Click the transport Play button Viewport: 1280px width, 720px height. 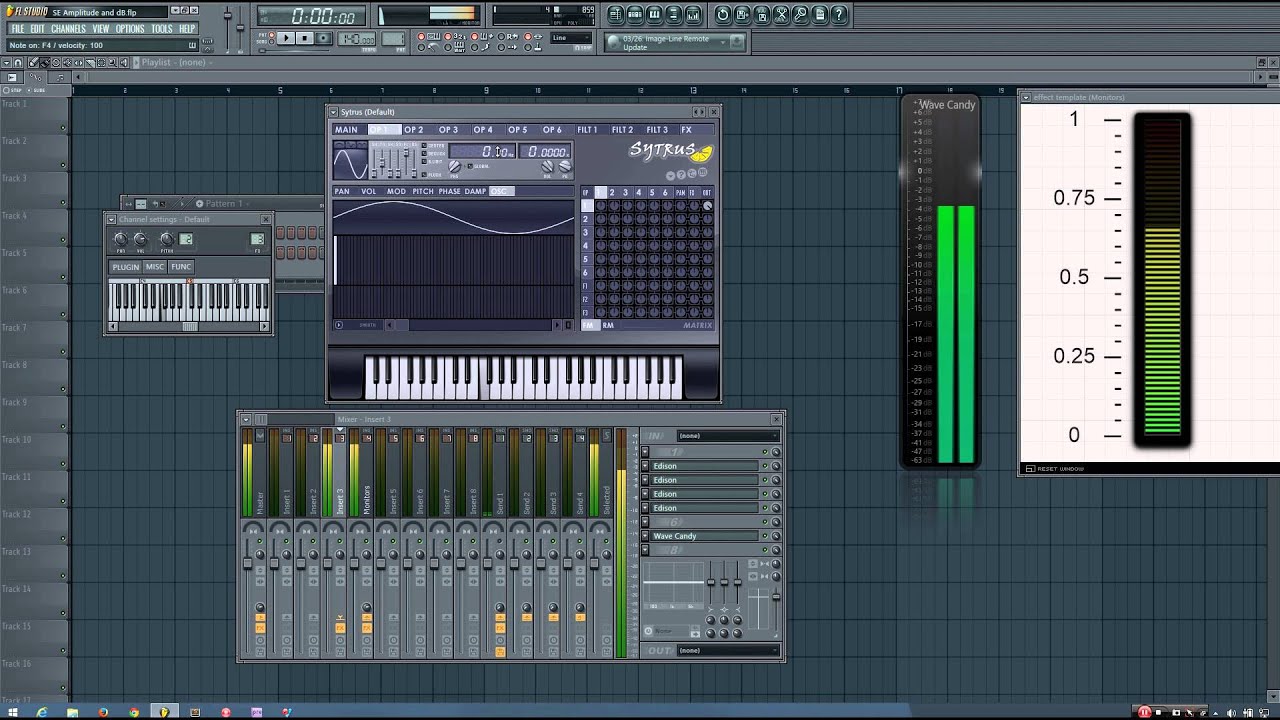pyautogui.click(x=286, y=38)
